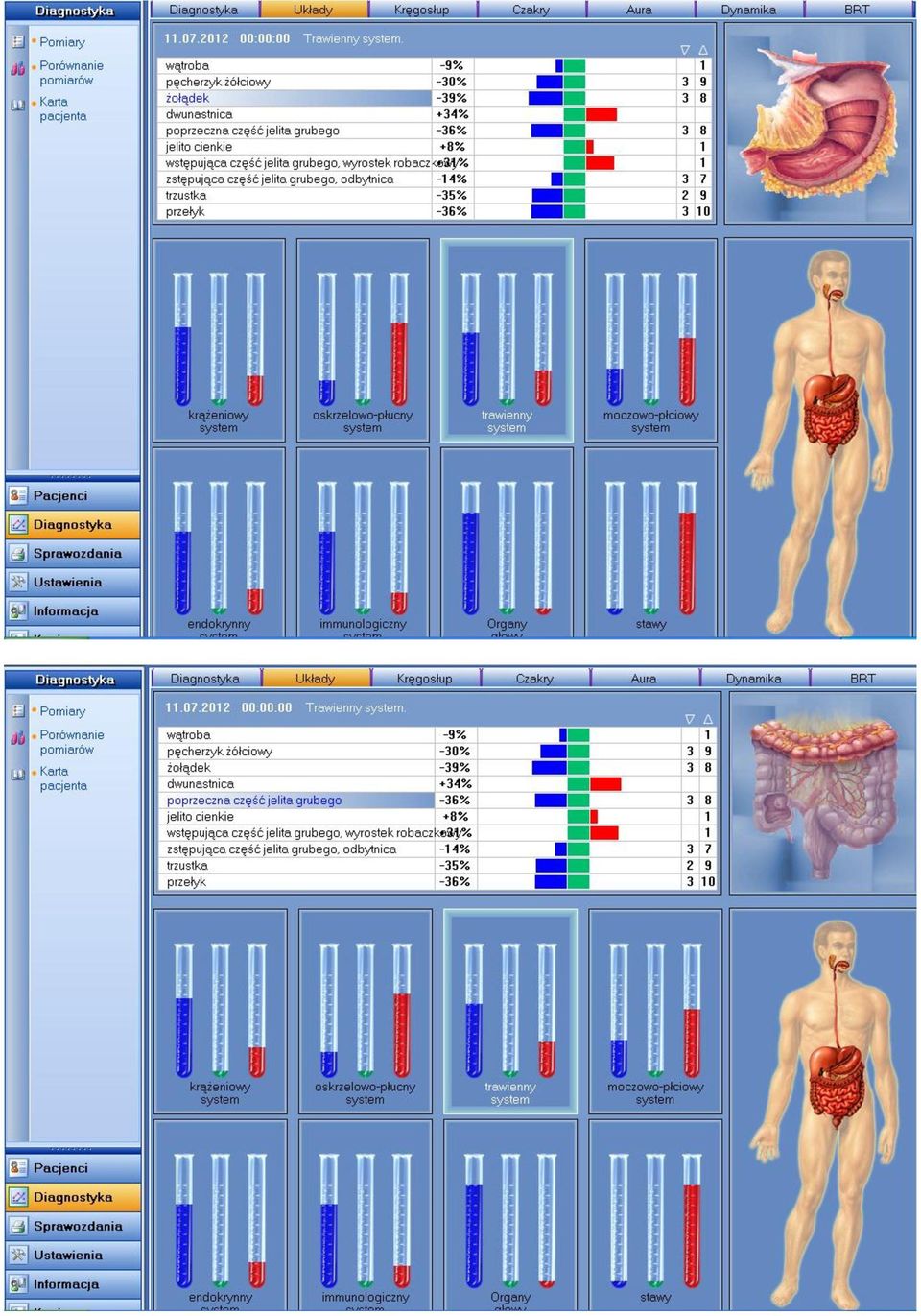
Task: Select krążeniowy system panel in lower window
Action: tap(221, 1011)
